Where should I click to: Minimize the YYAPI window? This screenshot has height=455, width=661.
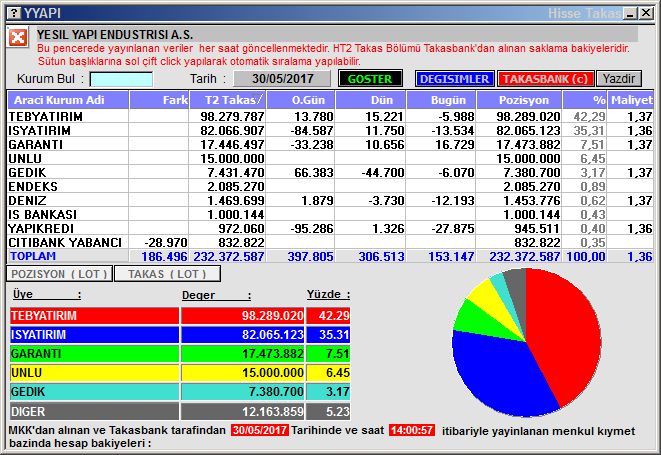click(x=631, y=13)
